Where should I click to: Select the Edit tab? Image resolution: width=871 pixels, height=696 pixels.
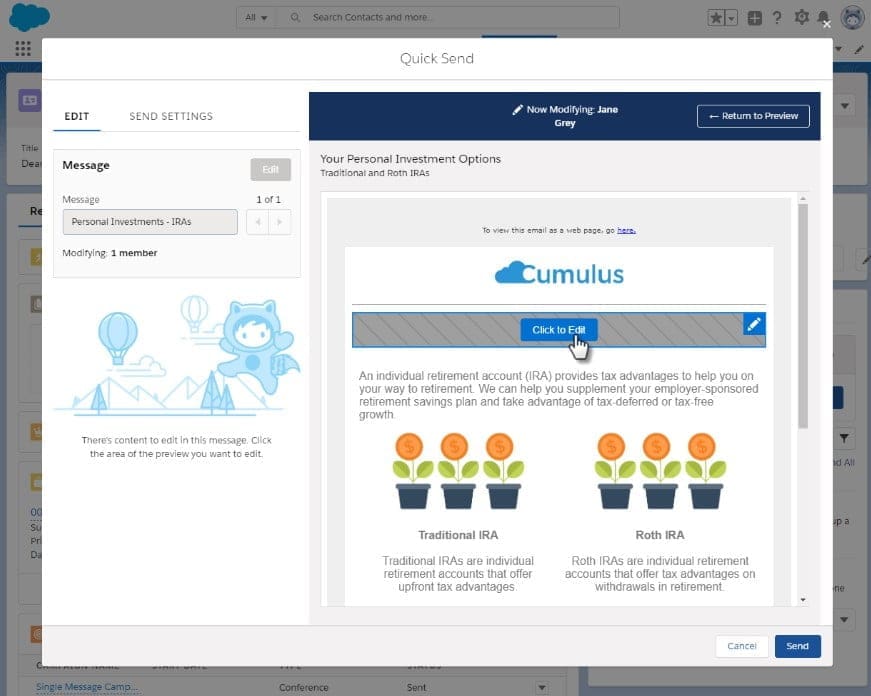(x=77, y=116)
